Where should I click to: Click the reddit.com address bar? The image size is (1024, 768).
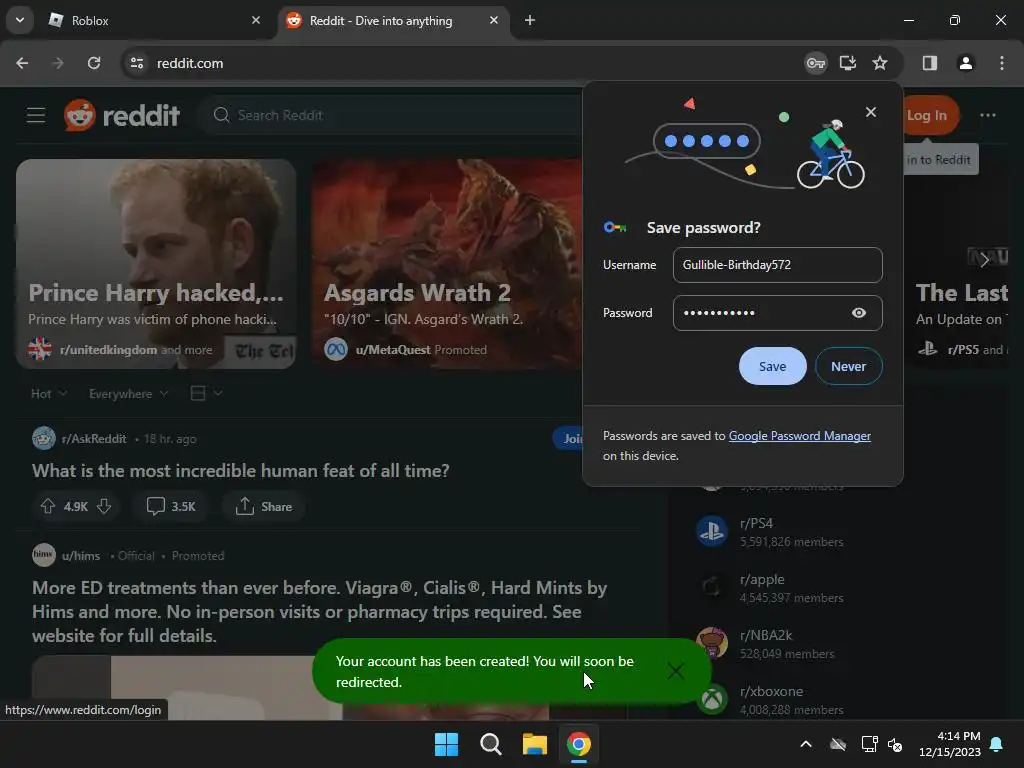457,63
